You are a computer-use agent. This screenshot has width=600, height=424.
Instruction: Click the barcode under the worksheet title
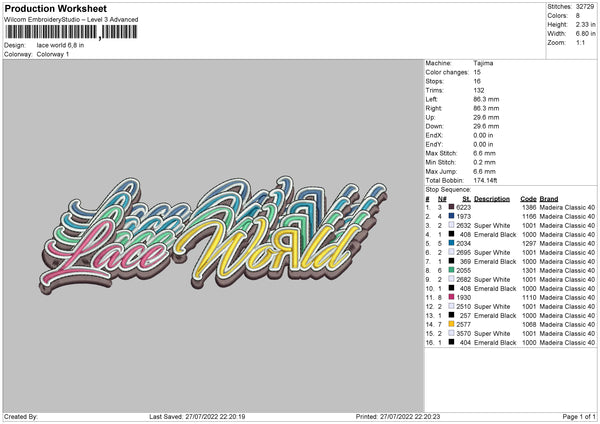(71, 32)
